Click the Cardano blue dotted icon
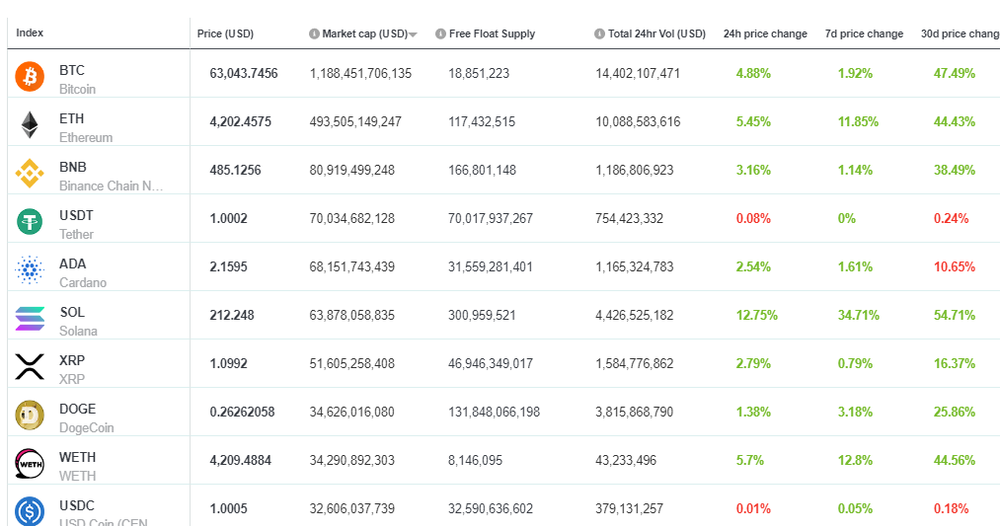Image resolution: width=1000 pixels, height=526 pixels. coord(30,270)
